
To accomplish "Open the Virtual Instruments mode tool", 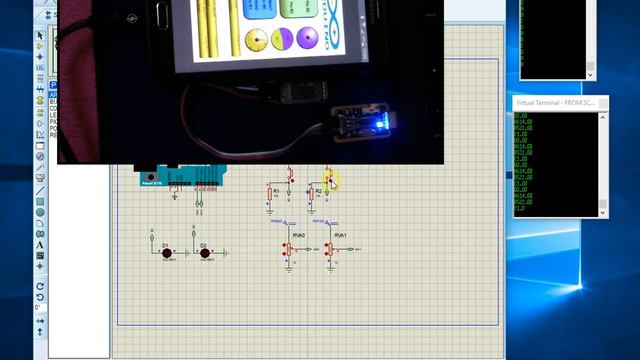I will (x=40, y=178).
